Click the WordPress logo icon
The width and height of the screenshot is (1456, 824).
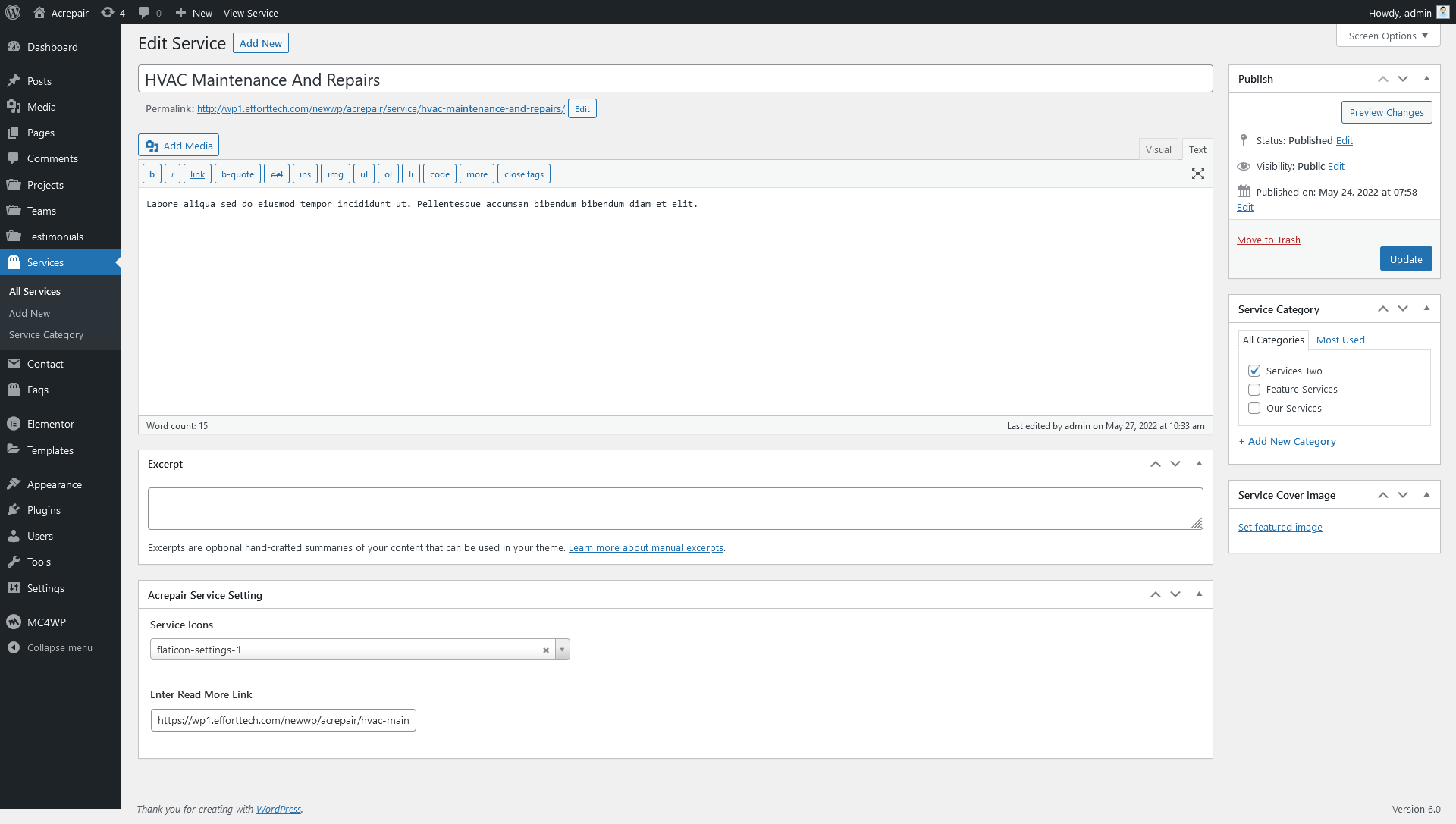point(13,13)
